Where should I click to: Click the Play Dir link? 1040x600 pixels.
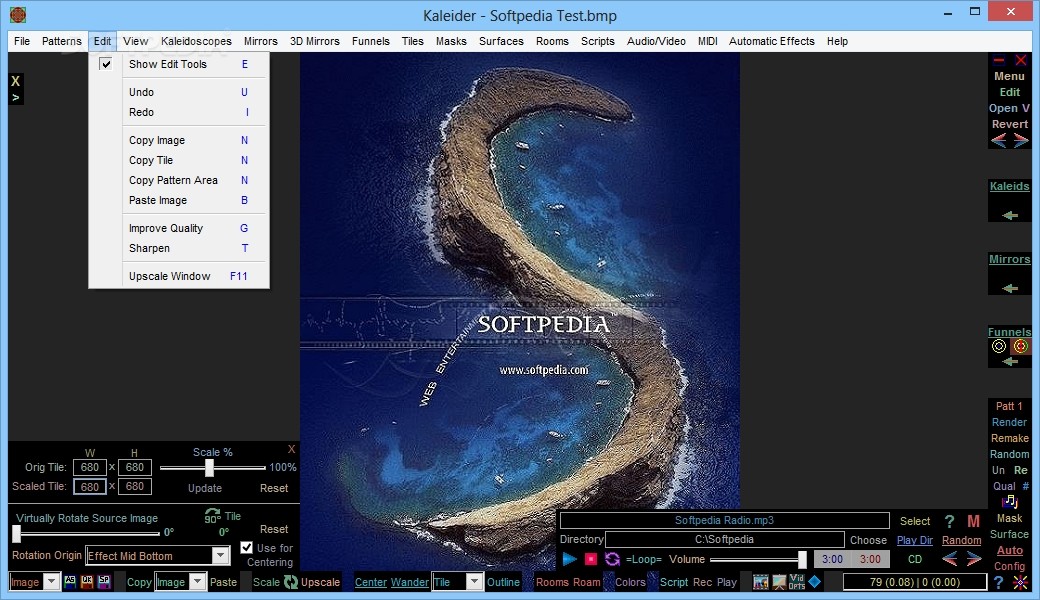[915, 540]
